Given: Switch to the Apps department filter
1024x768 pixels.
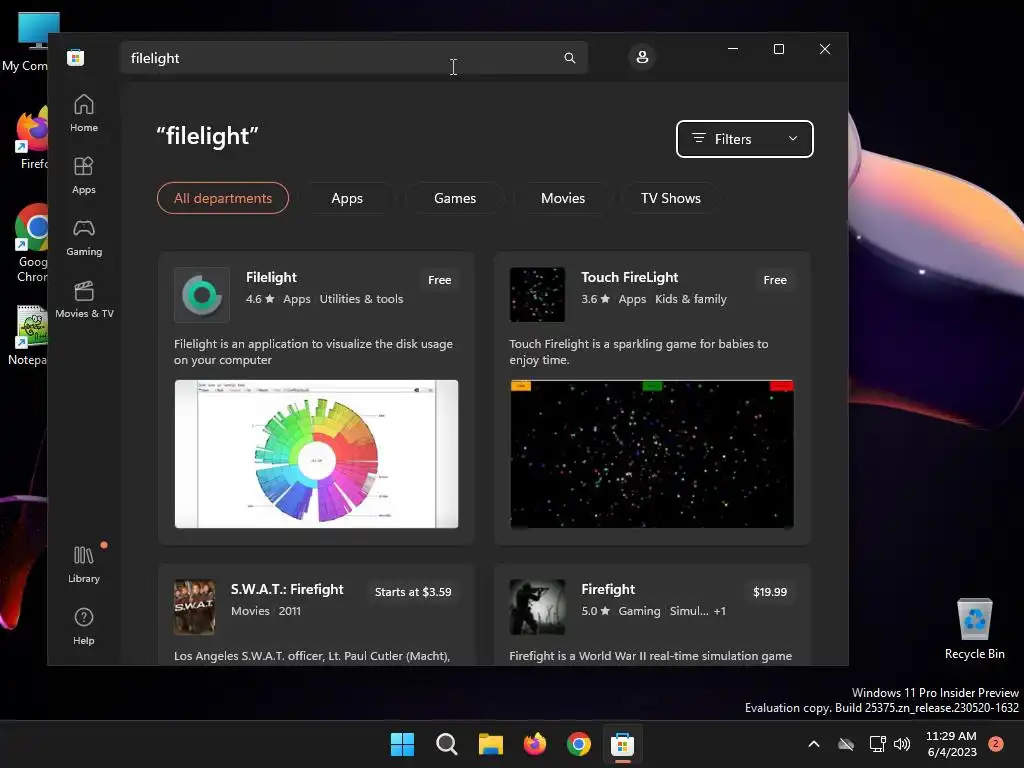Looking at the screenshot, I should 347,198.
